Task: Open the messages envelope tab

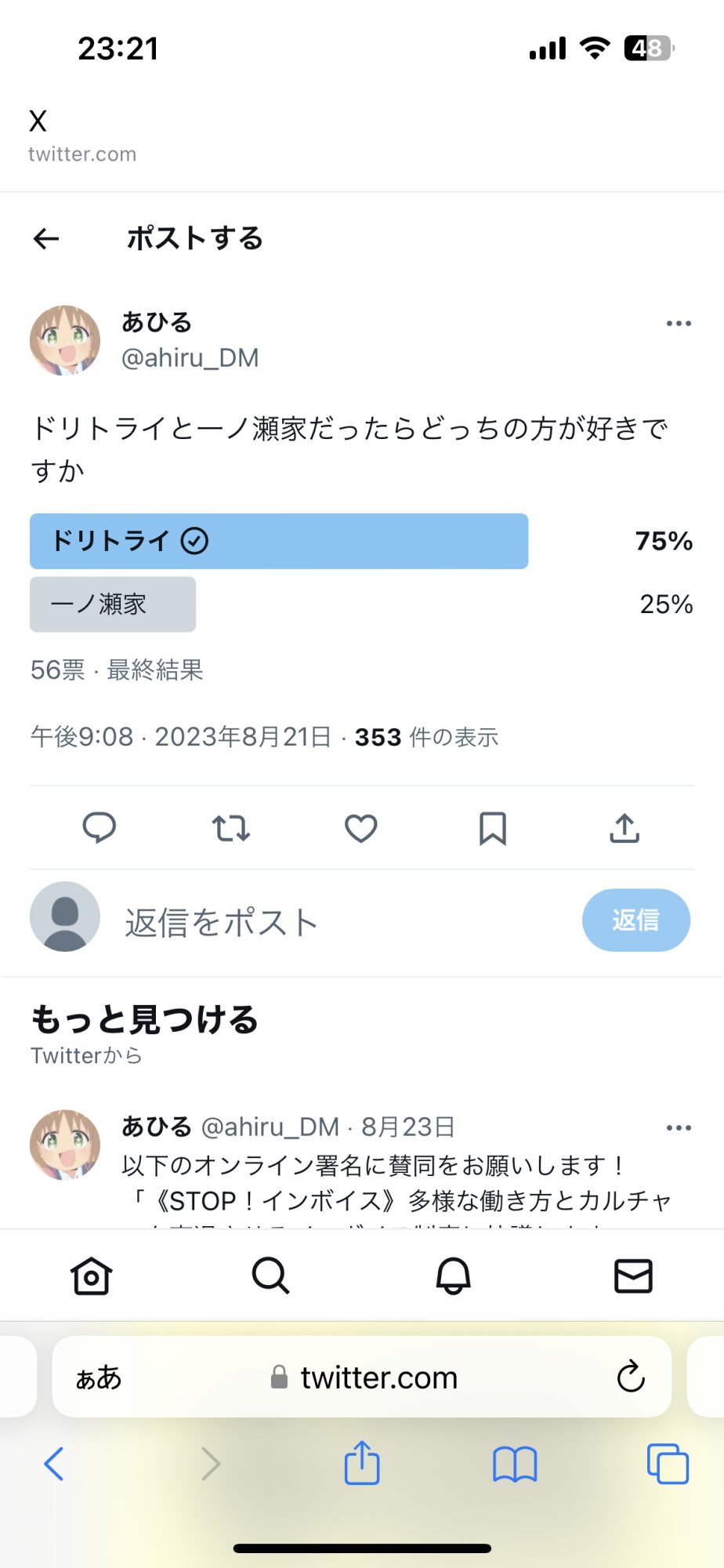Action: tap(633, 1276)
